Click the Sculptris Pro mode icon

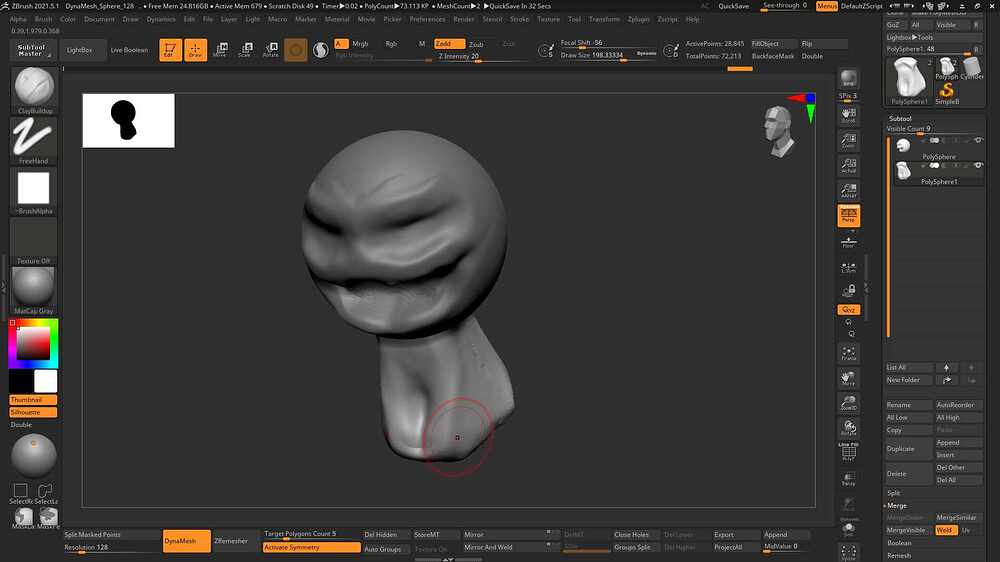[321, 50]
